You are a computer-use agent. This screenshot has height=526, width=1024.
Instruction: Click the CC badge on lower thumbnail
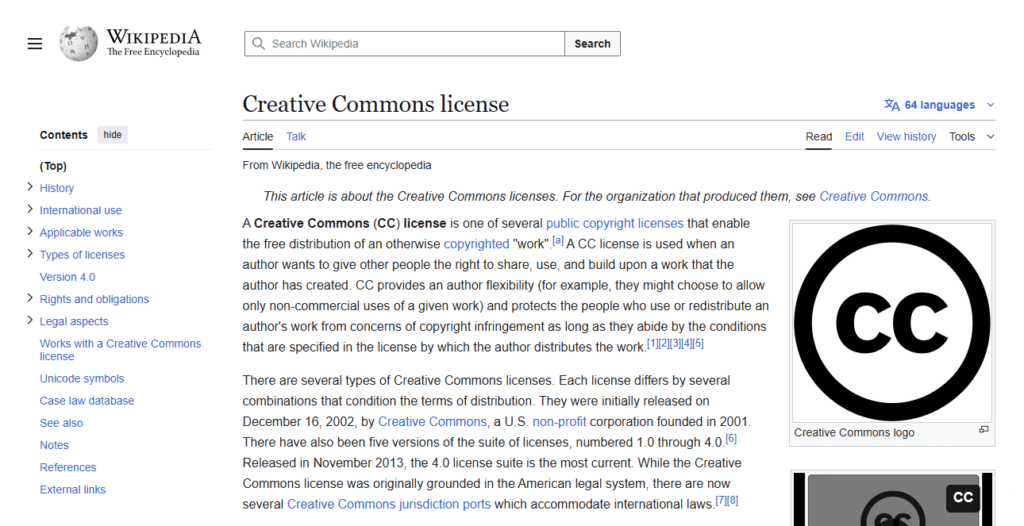point(963,498)
